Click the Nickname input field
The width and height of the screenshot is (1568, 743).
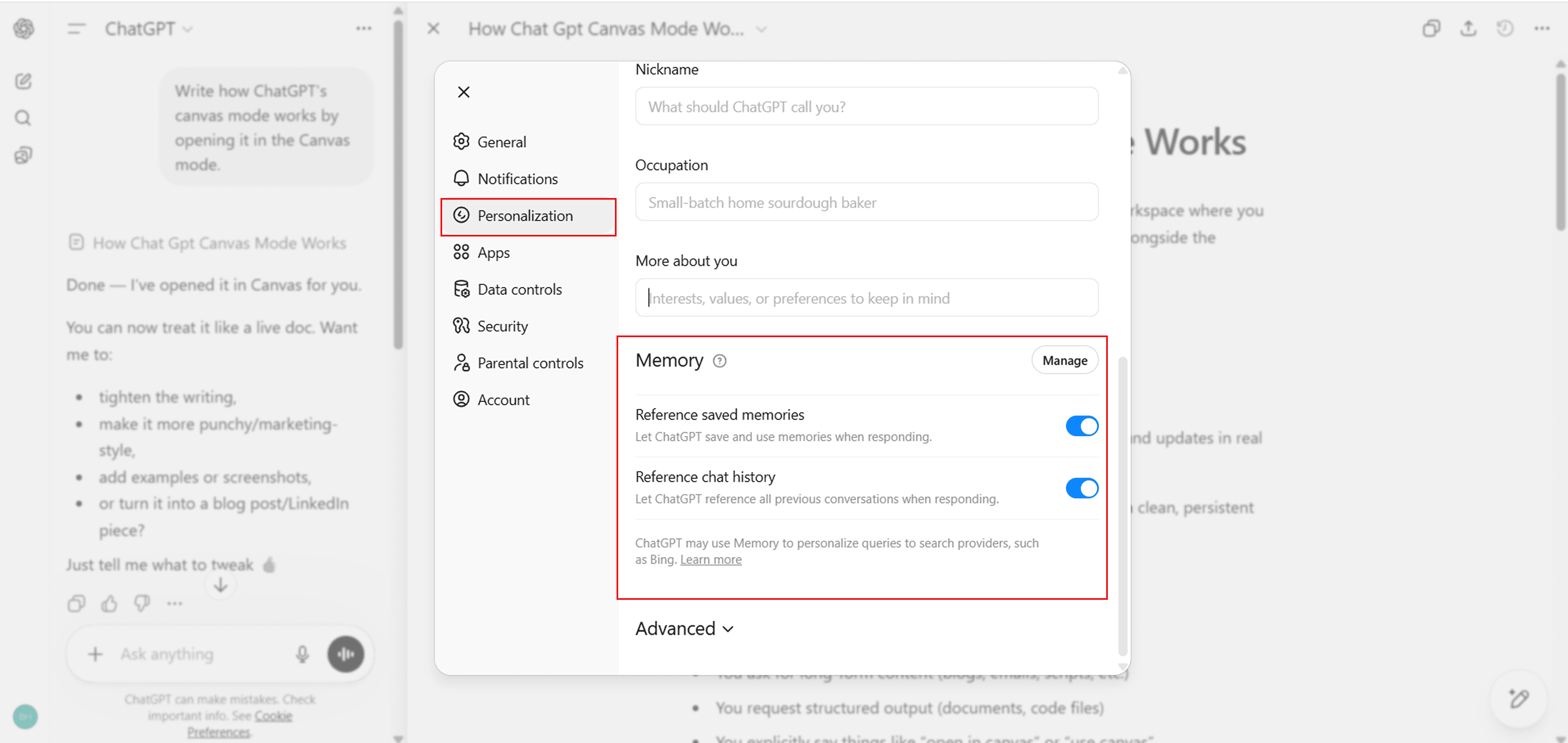tap(866, 106)
